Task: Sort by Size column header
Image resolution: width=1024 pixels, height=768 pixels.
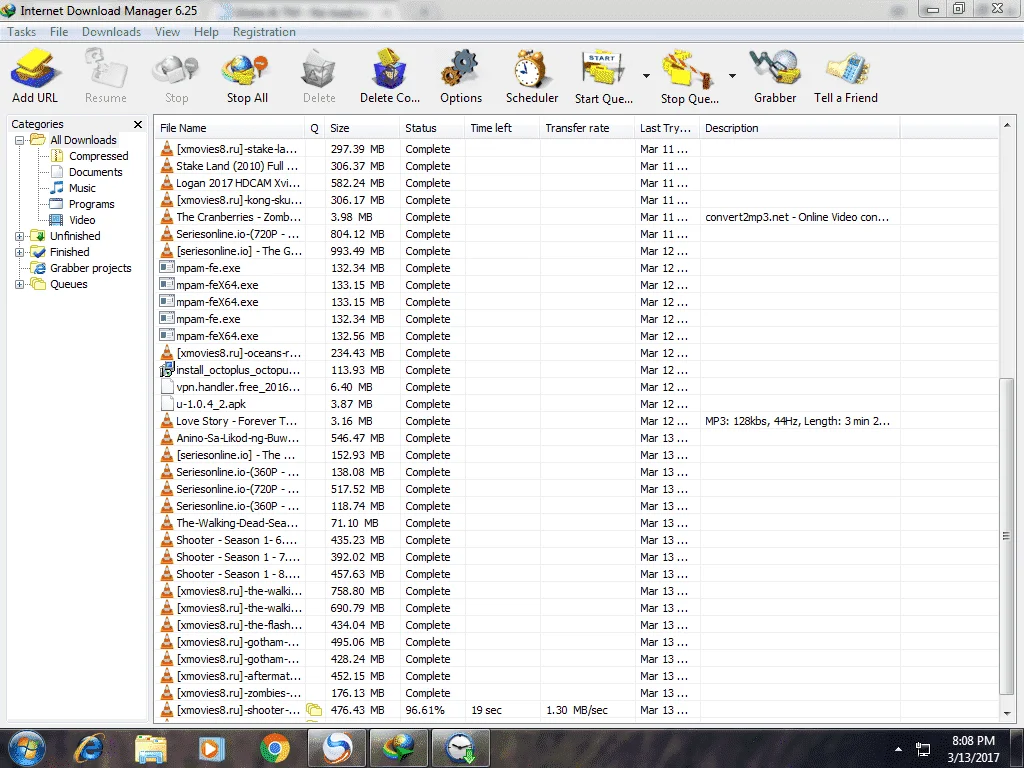Action: [x=362, y=128]
